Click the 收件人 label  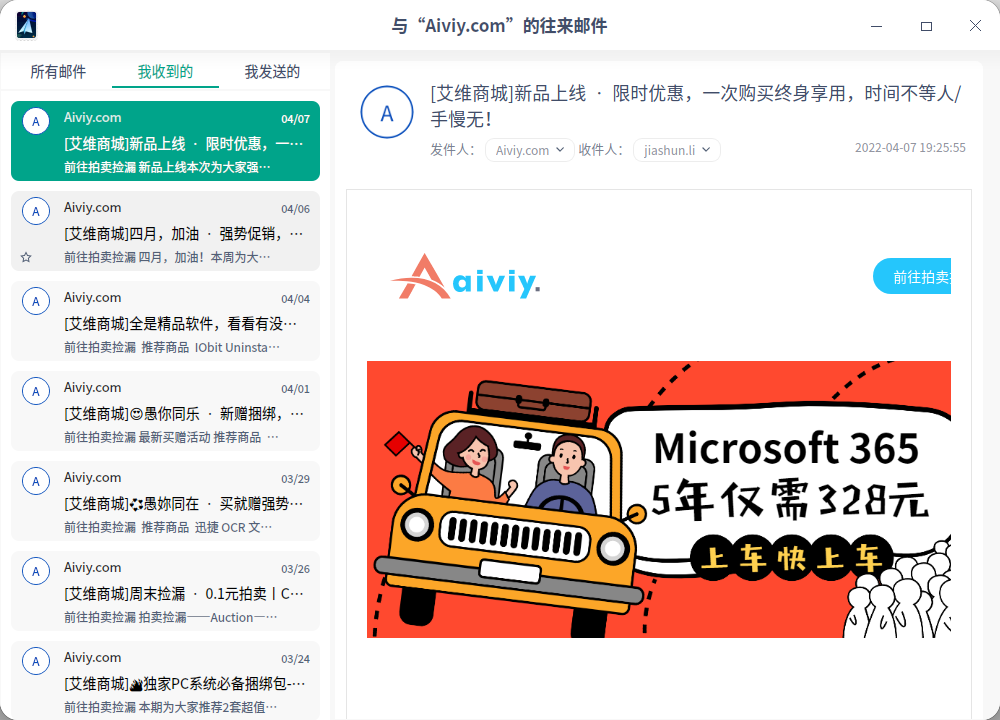pos(600,150)
